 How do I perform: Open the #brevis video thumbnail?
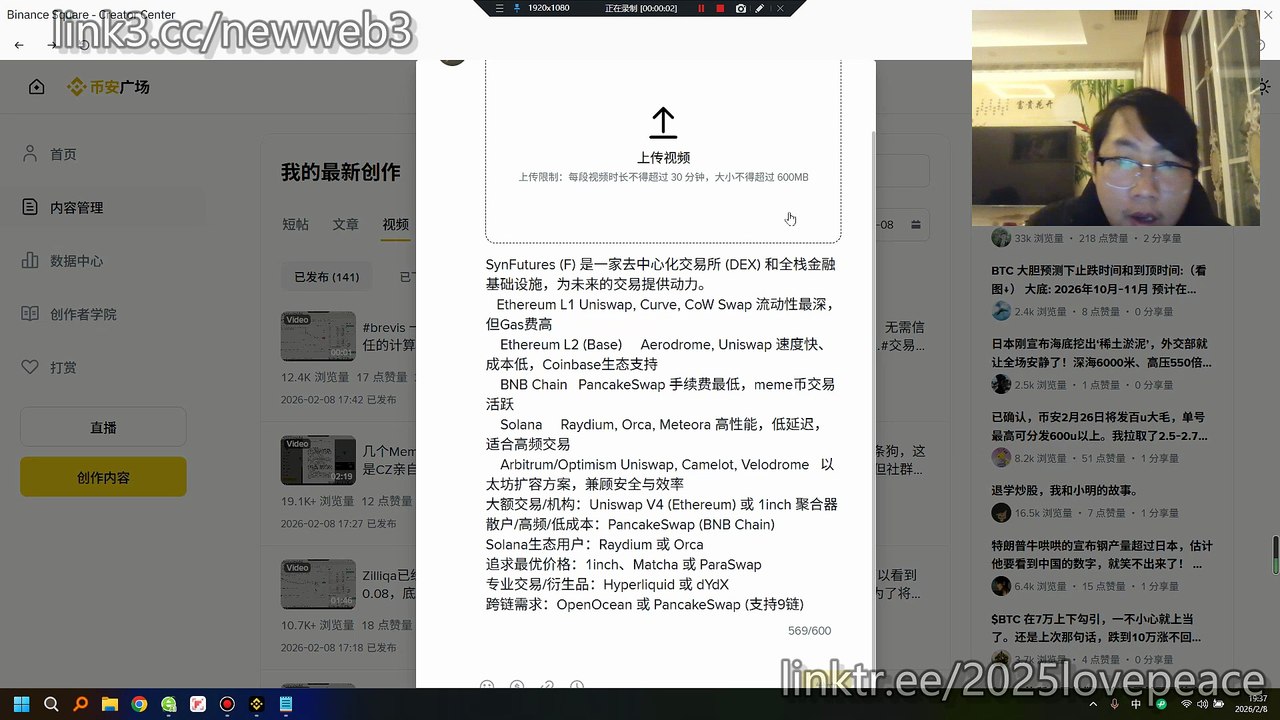pos(318,336)
